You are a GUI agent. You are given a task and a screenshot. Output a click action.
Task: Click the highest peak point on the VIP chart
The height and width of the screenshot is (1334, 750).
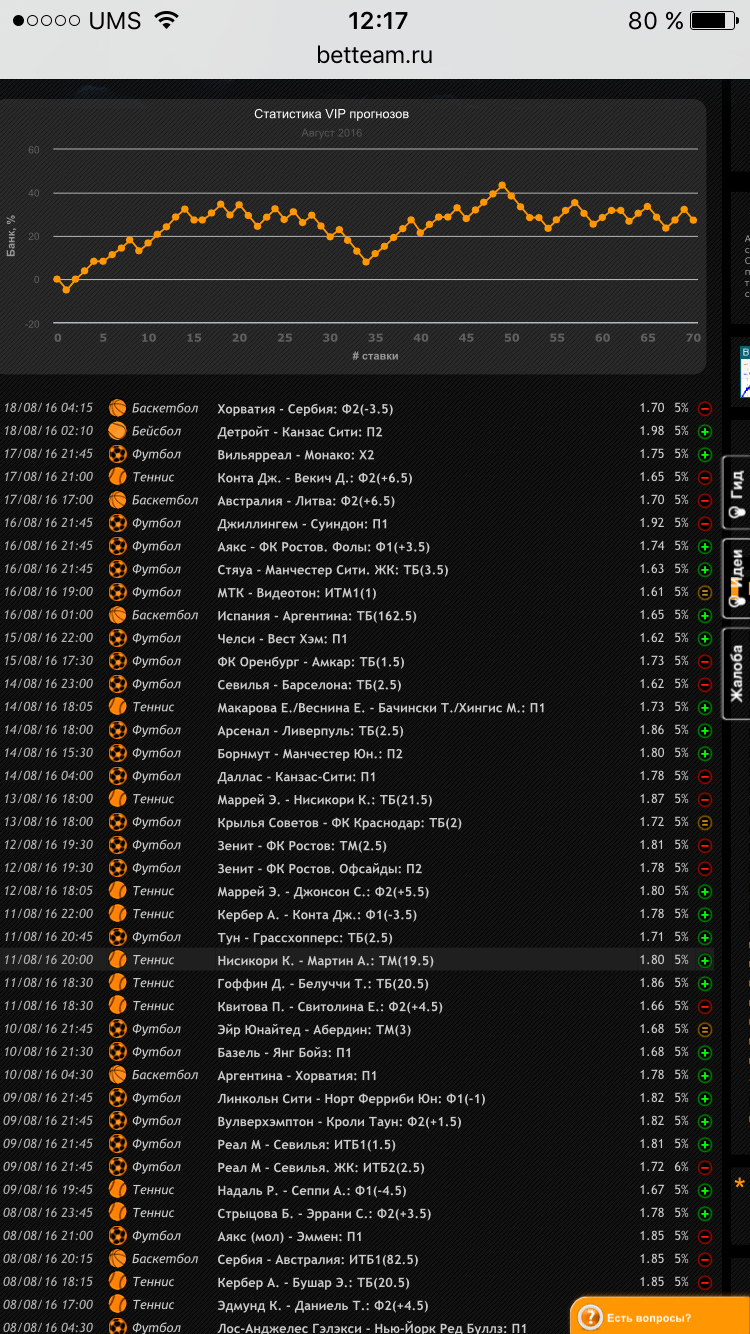pyautogui.click(x=502, y=185)
